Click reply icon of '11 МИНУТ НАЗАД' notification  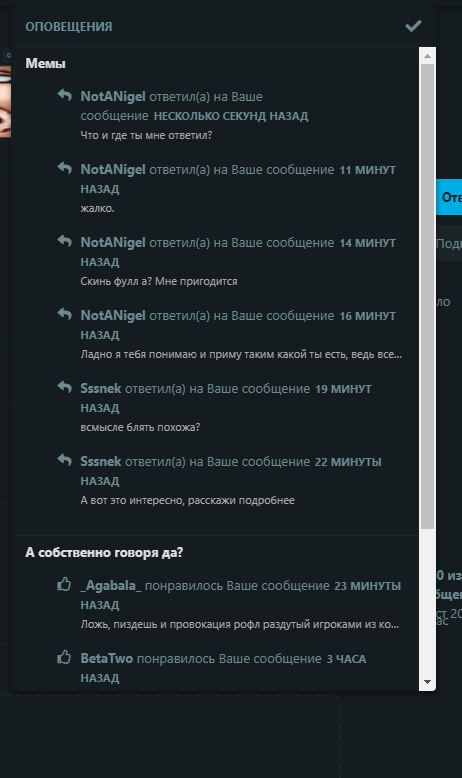coord(65,168)
